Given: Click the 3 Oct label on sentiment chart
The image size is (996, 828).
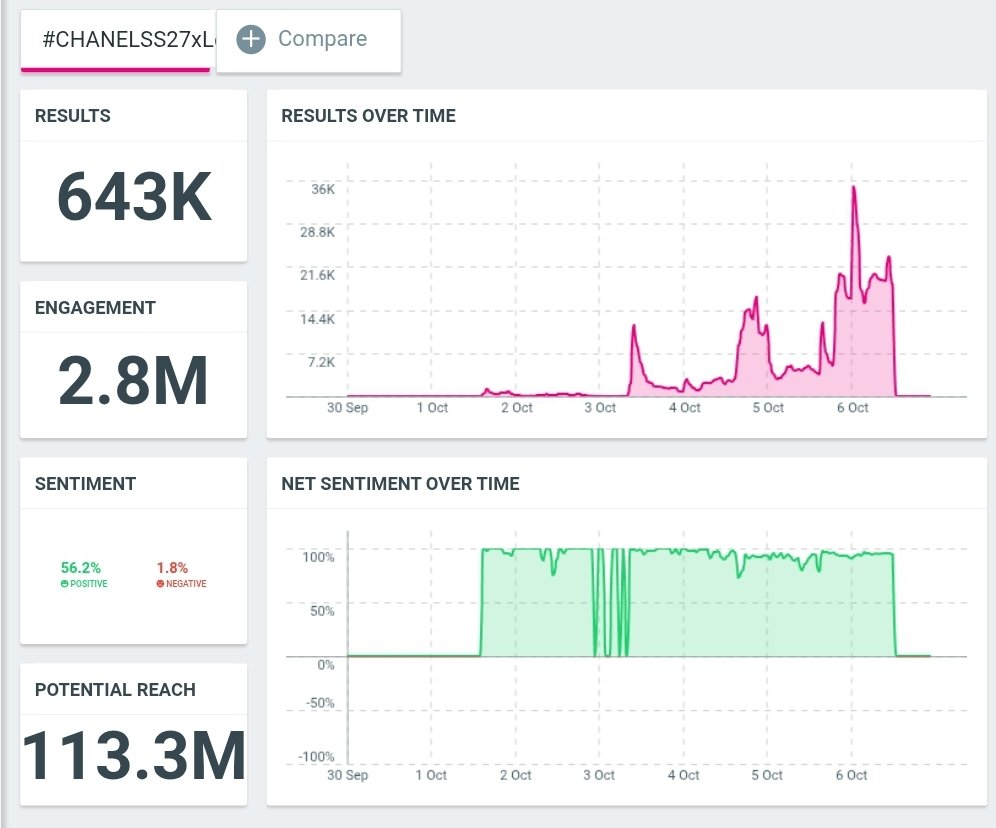Looking at the screenshot, I should (599, 775).
